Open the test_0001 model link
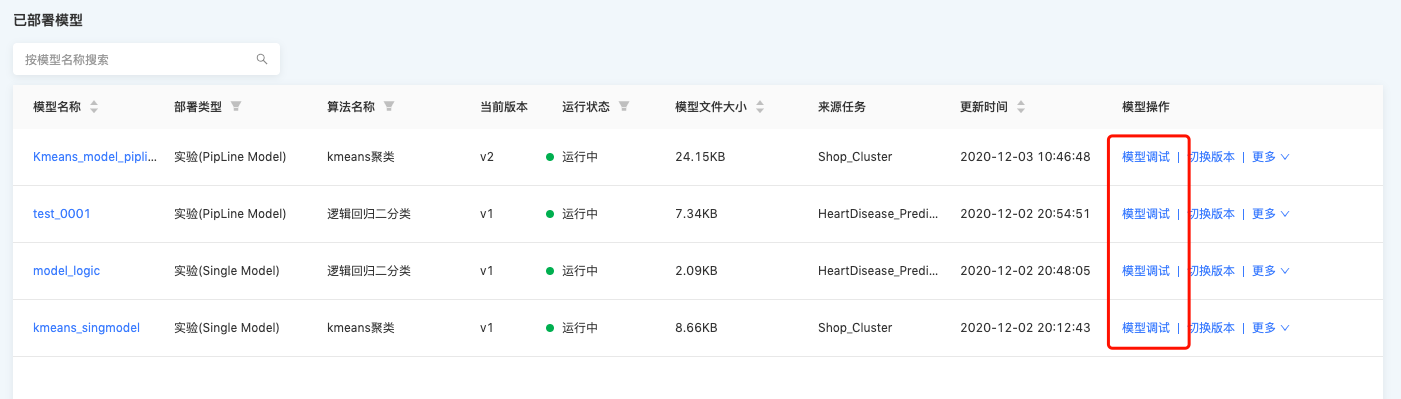Image resolution: width=1401 pixels, height=399 pixels. pos(62,214)
